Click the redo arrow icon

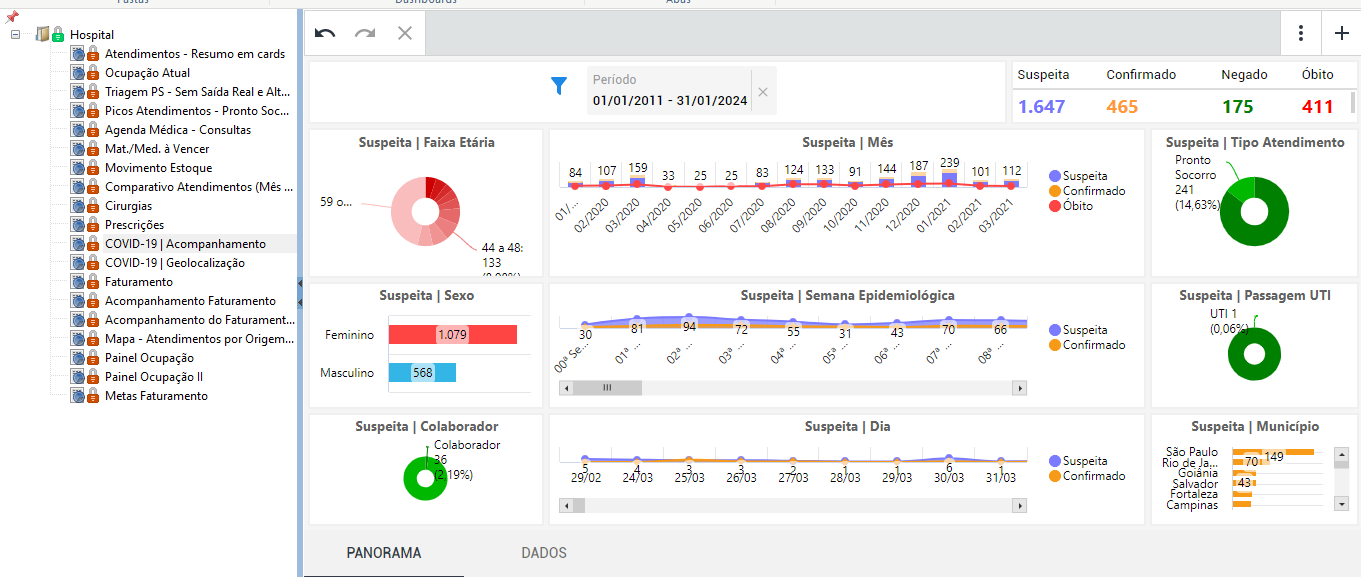[x=365, y=33]
